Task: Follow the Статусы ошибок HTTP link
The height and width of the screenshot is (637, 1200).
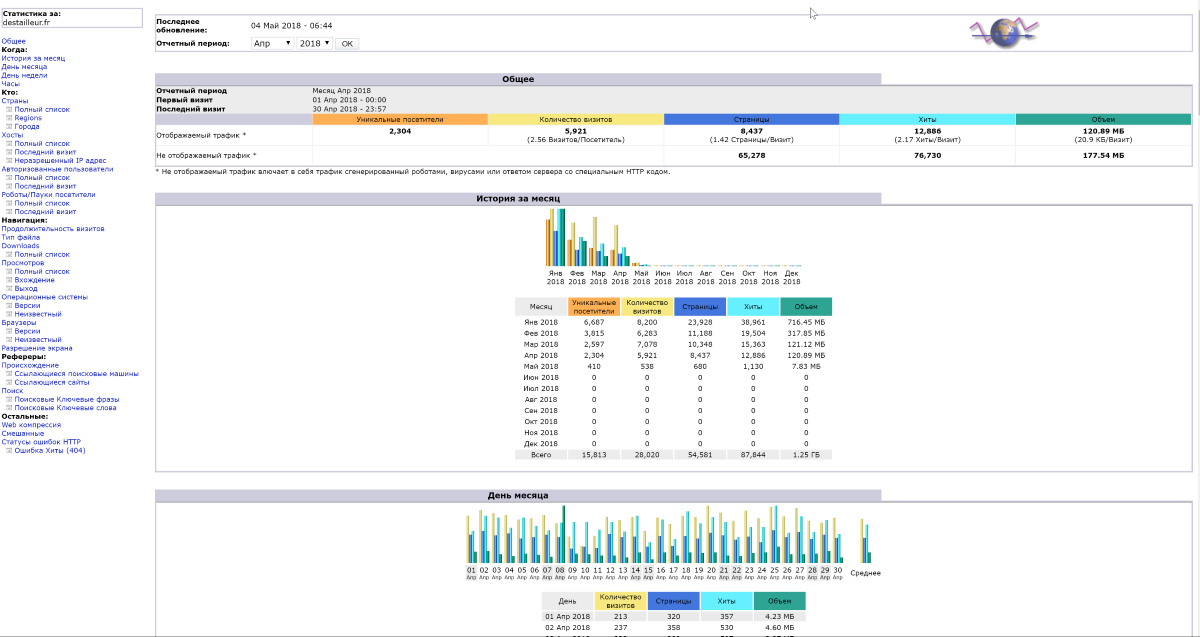Action: pyautogui.click(x=41, y=441)
